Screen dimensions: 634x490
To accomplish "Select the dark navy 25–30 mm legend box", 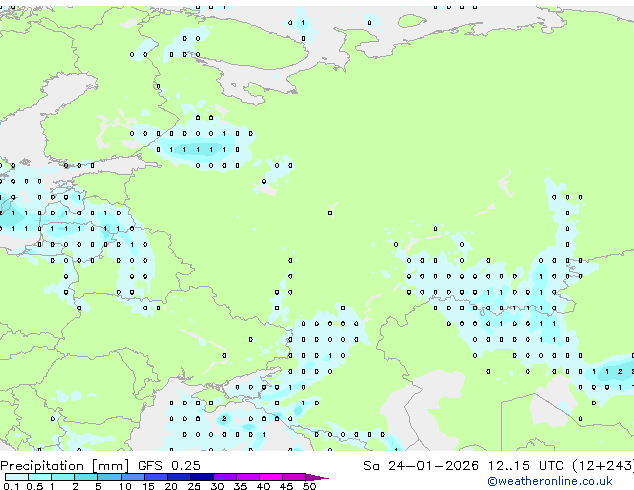I will (x=201, y=477).
